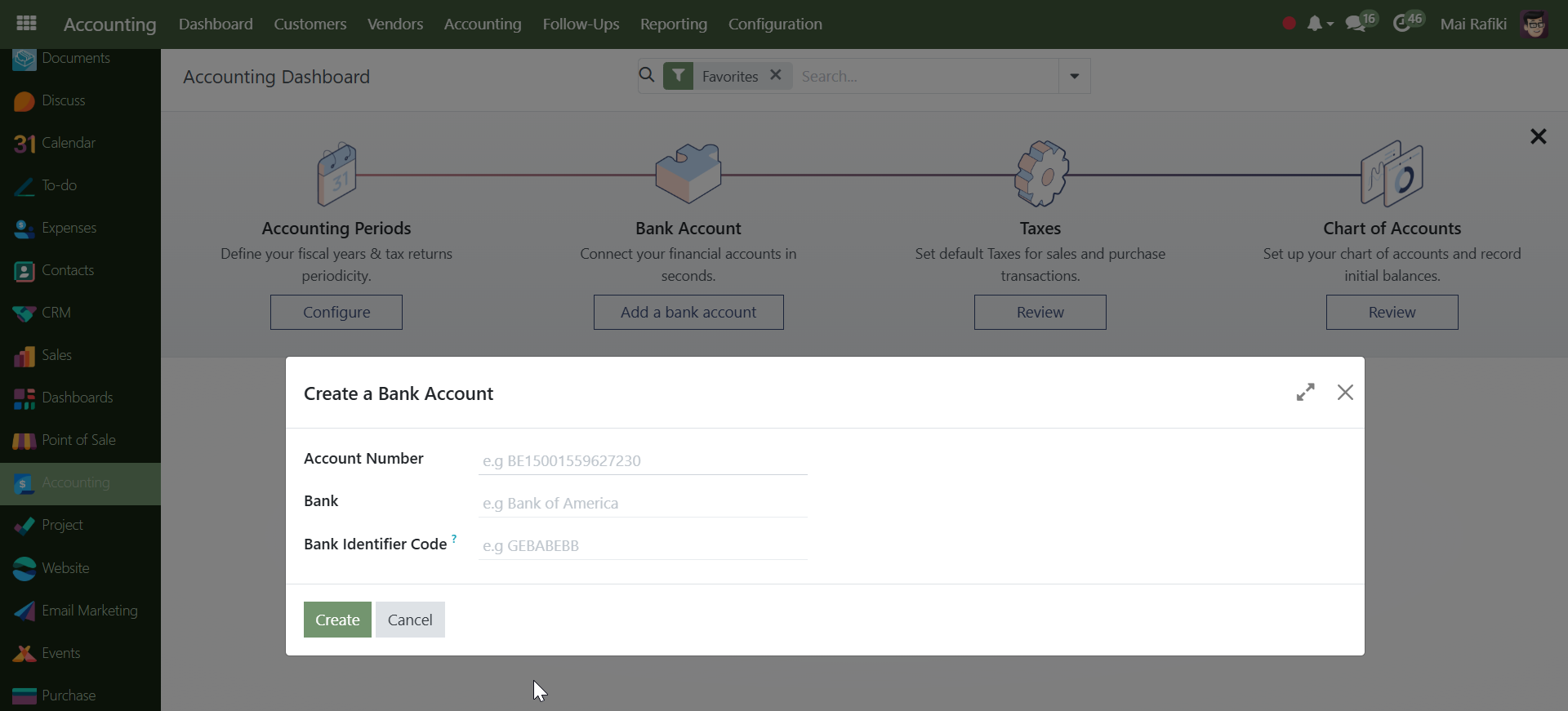1568x711 pixels.
Task: Open the Reporting menu
Action: click(673, 24)
